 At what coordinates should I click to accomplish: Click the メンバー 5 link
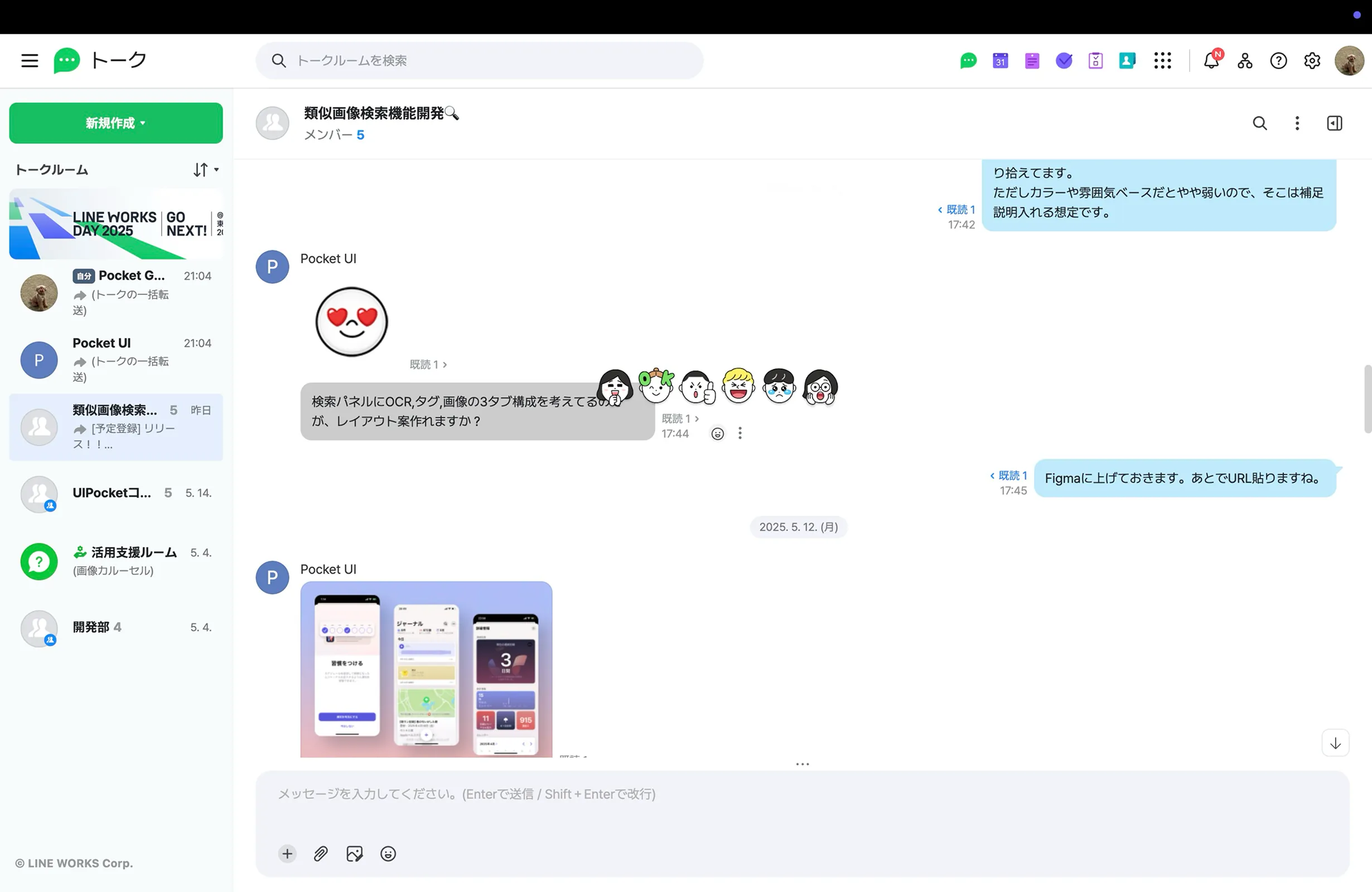[x=334, y=134]
